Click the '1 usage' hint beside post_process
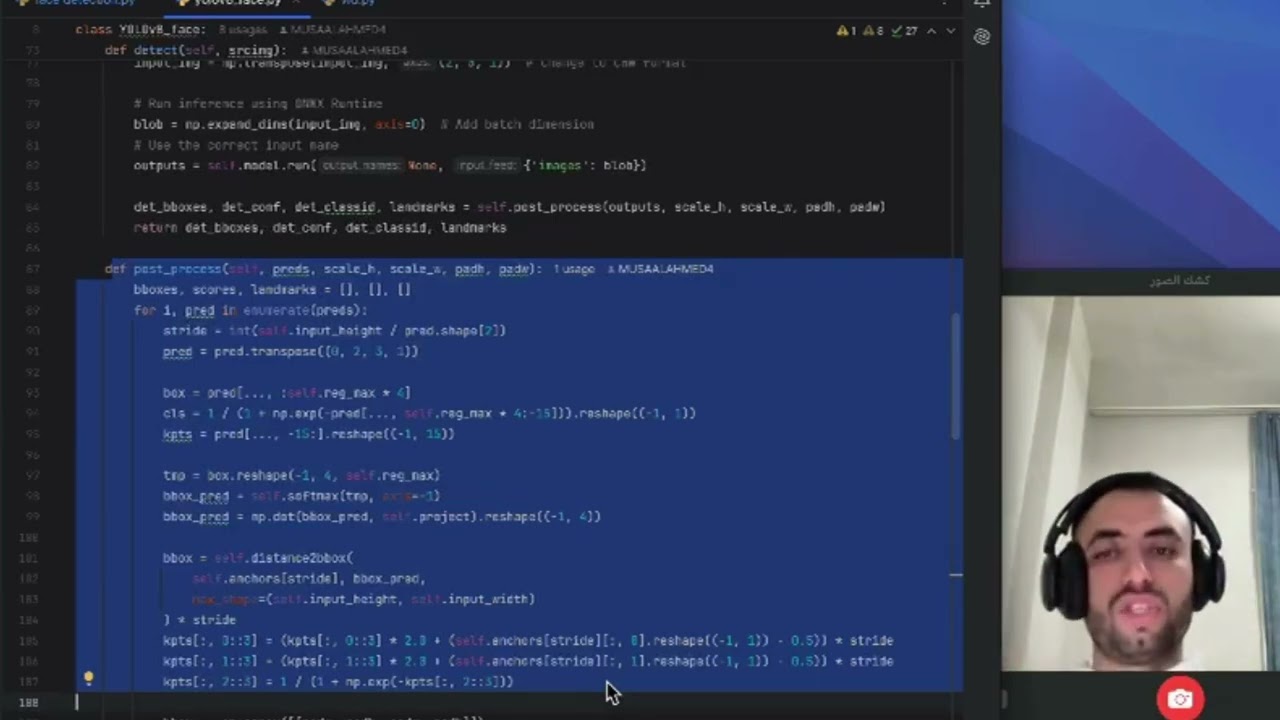The height and width of the screenshot is (720, 1280). click(x=574, y=269)
